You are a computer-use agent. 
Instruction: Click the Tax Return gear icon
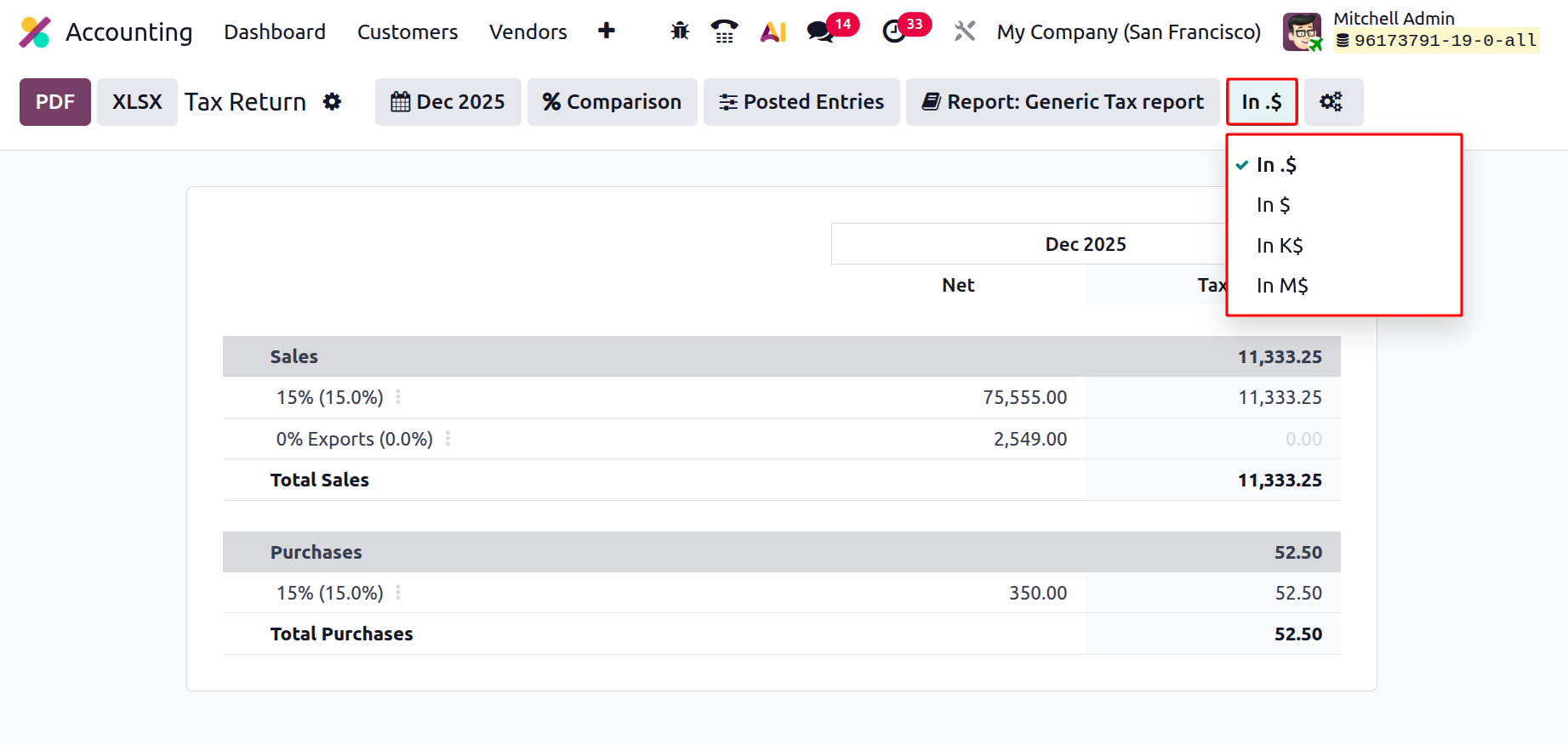[332, 102]
